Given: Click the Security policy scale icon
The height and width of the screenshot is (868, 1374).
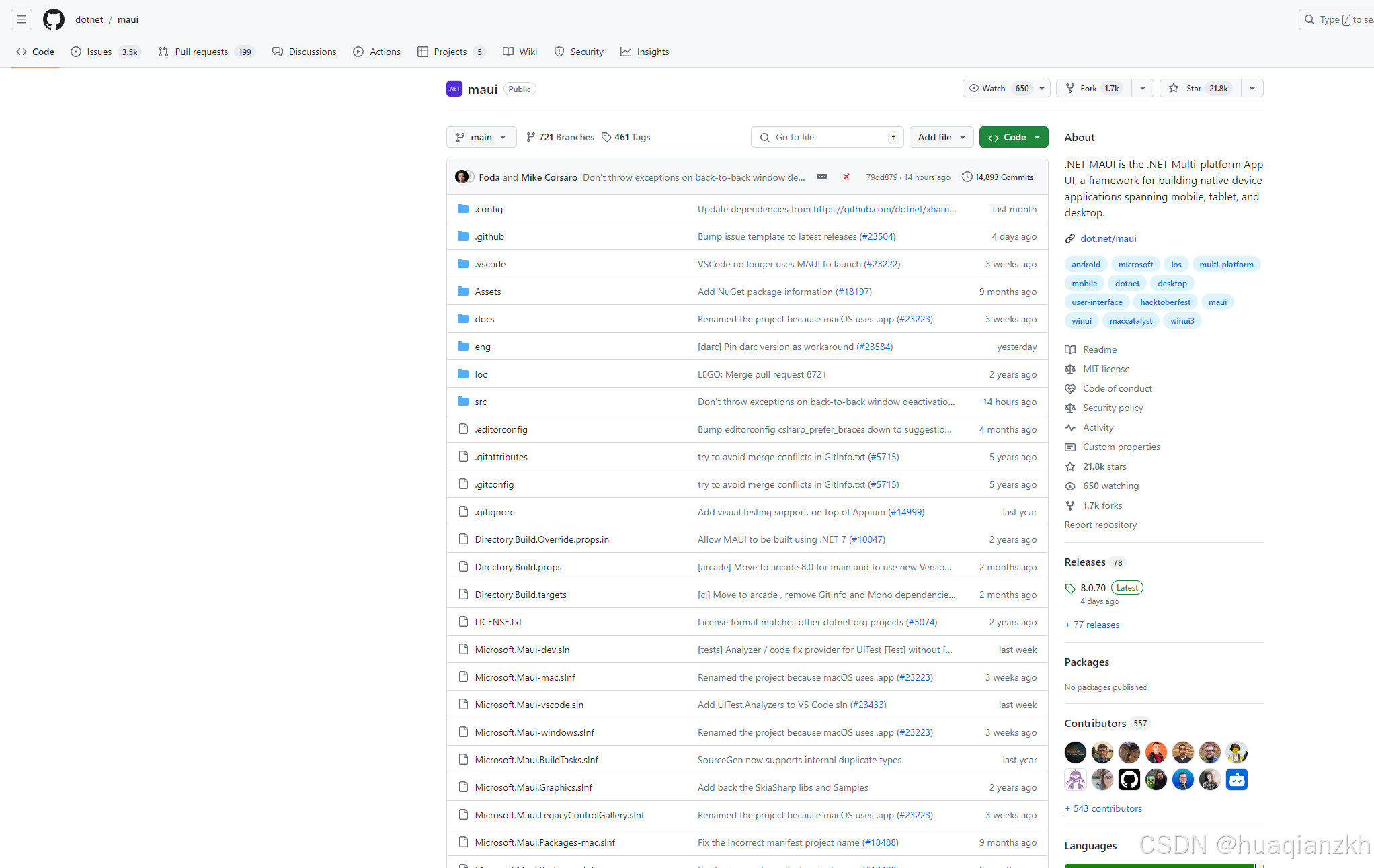Looking at the screenshot, I should 1070,408.
